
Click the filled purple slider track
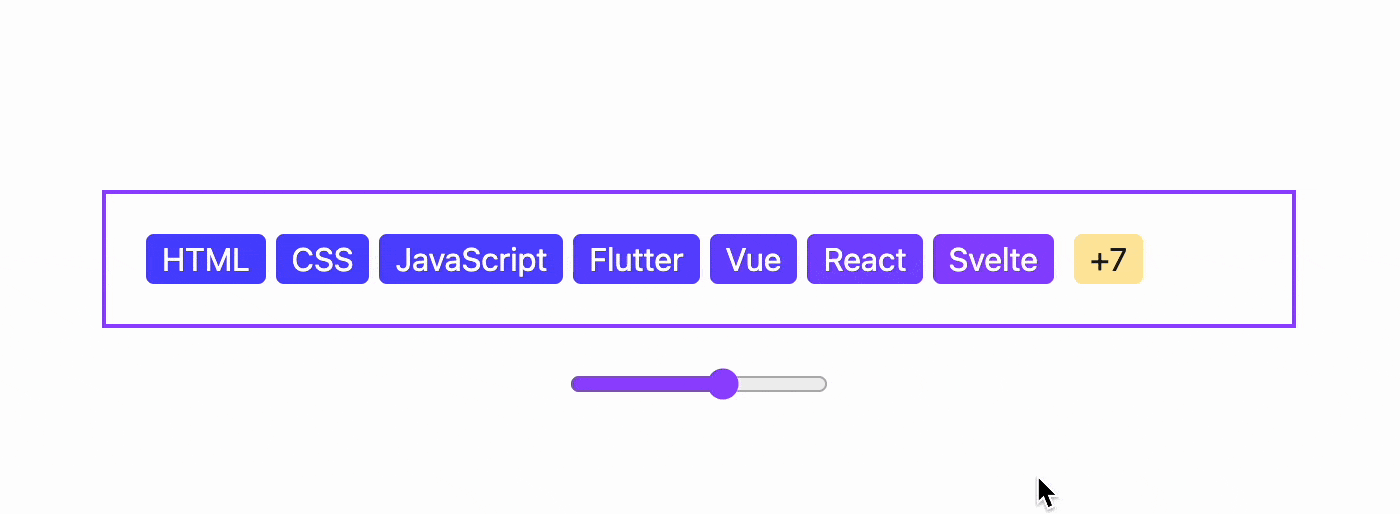click(640, 384)
